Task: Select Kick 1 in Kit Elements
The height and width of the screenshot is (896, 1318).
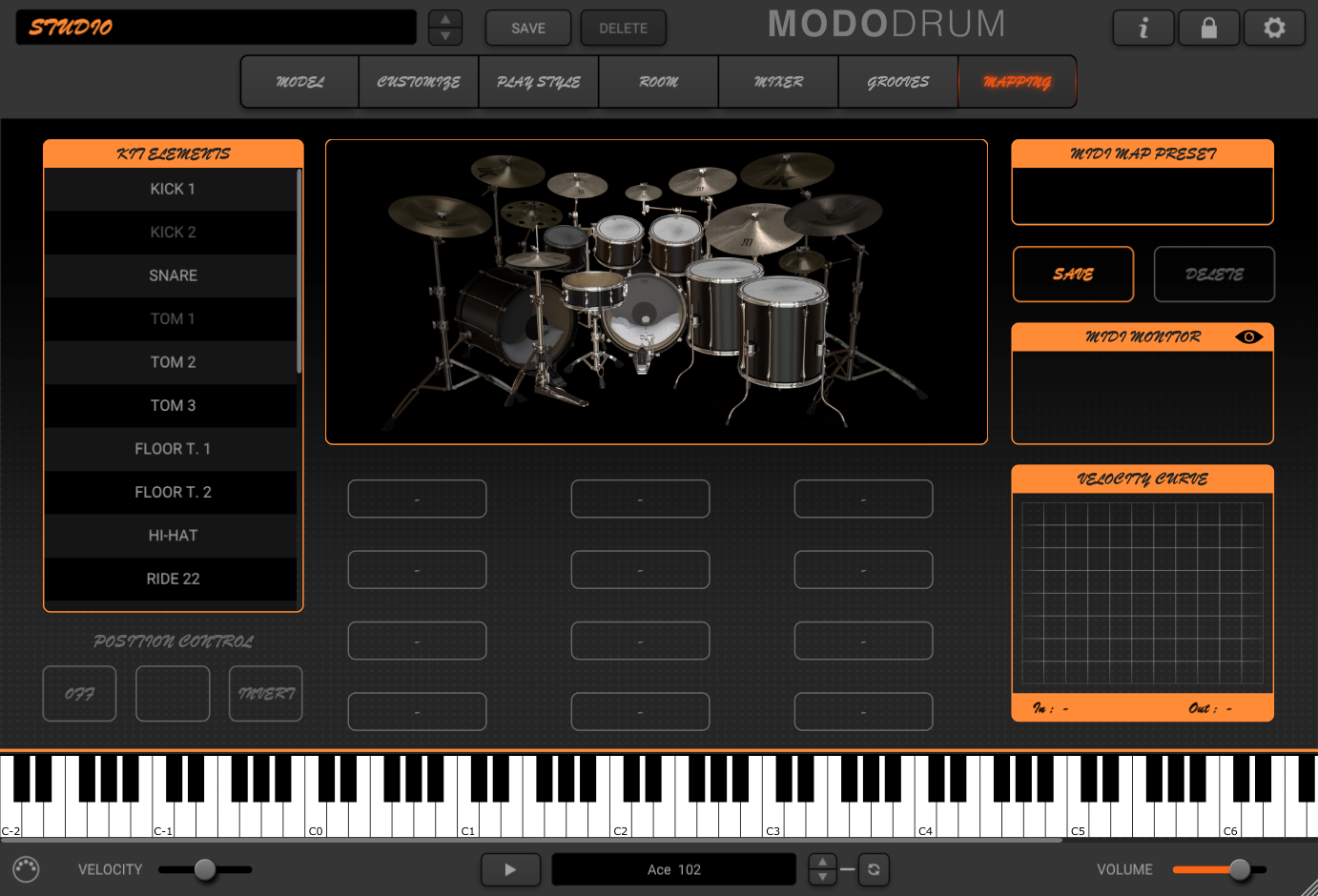Action: [172, 189]
